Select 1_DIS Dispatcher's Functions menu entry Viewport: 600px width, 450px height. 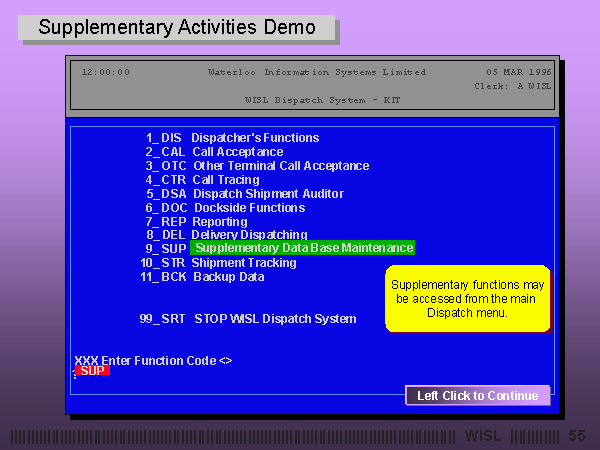pyautogui.click(x=232, y=138)
